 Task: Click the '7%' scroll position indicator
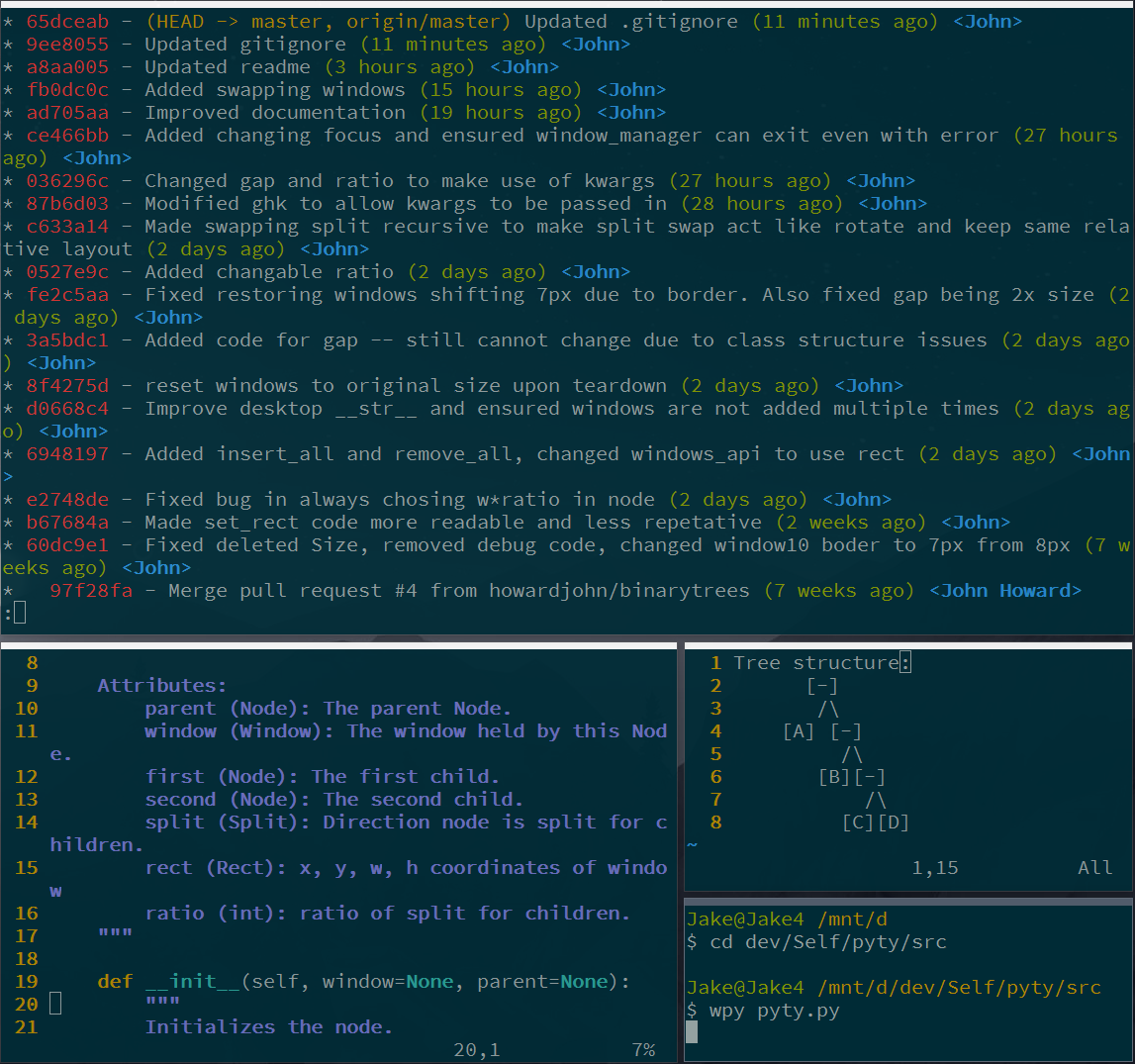point(643,1049)
